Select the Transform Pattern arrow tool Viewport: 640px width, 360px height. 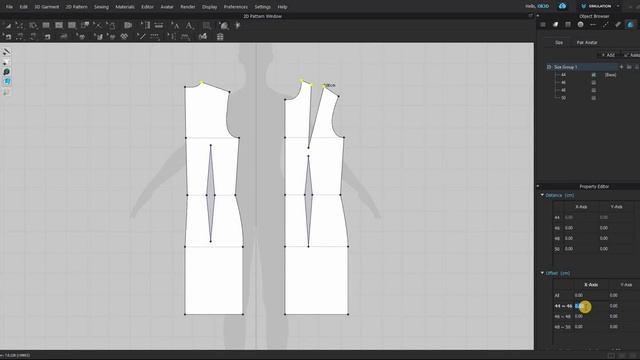point(8,25)
